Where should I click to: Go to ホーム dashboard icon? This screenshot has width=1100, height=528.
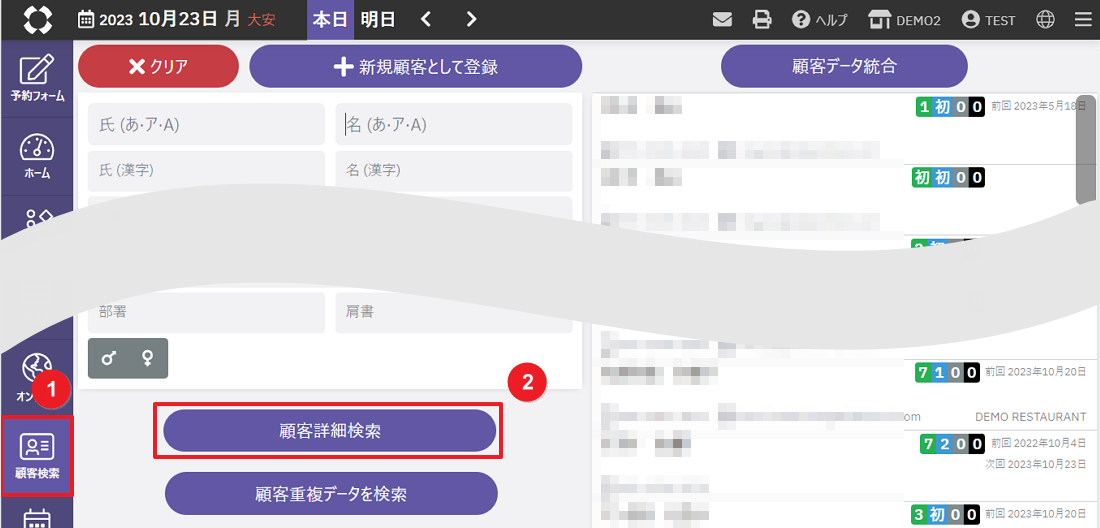[37, 156]
